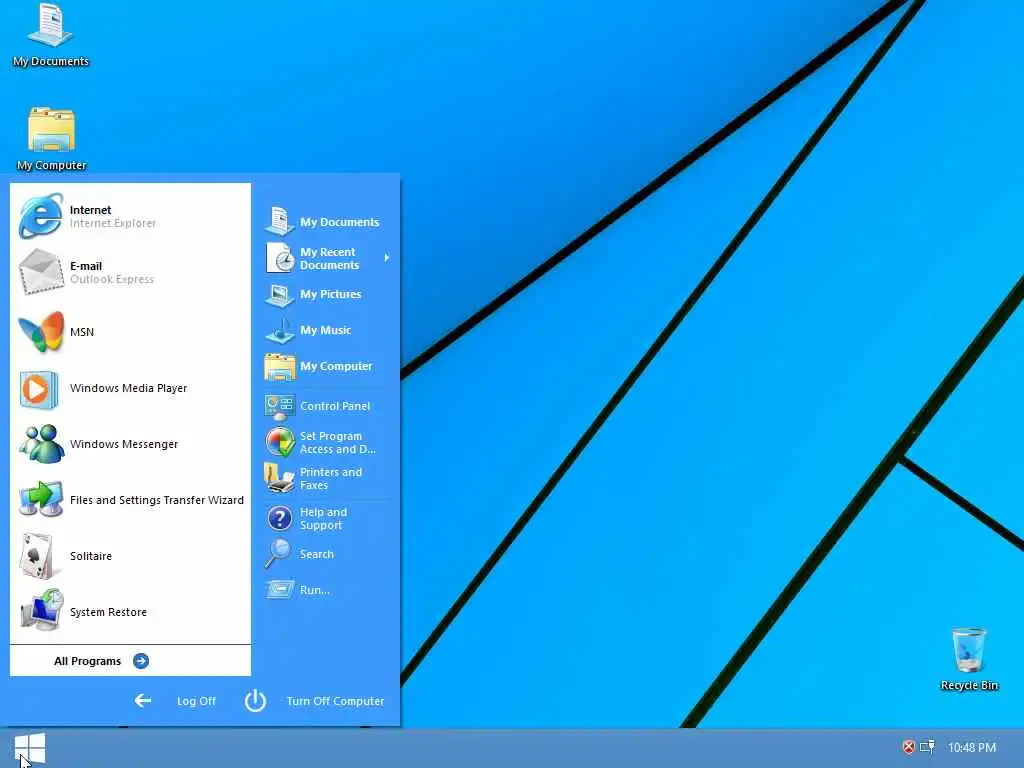Click the My Music label text
Image resolution: width=1024 pixels, height=768 pixels.
click(x=325, y=330)
